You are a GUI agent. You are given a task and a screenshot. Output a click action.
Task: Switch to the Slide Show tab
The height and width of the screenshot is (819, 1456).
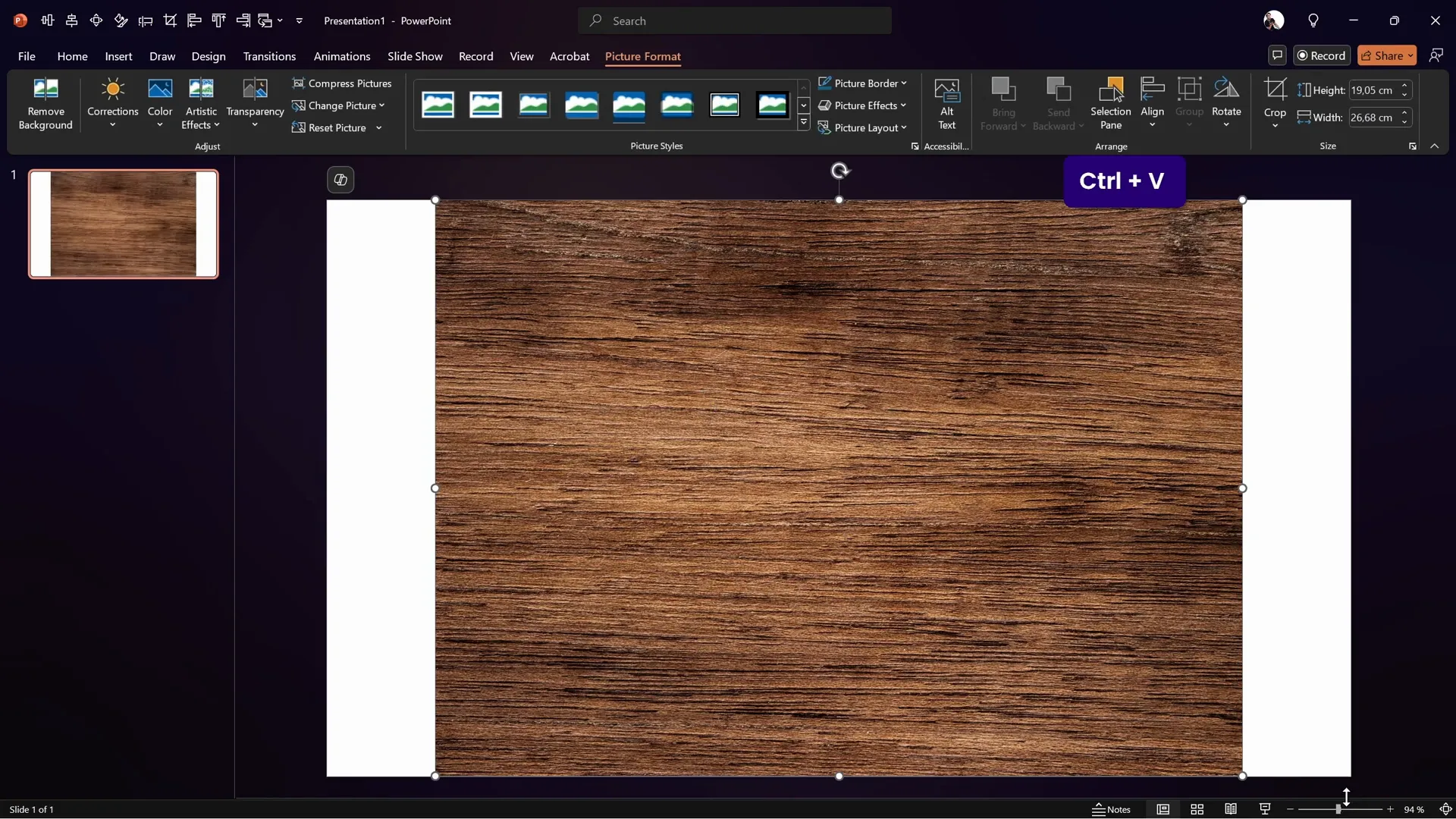click(415, 56)
